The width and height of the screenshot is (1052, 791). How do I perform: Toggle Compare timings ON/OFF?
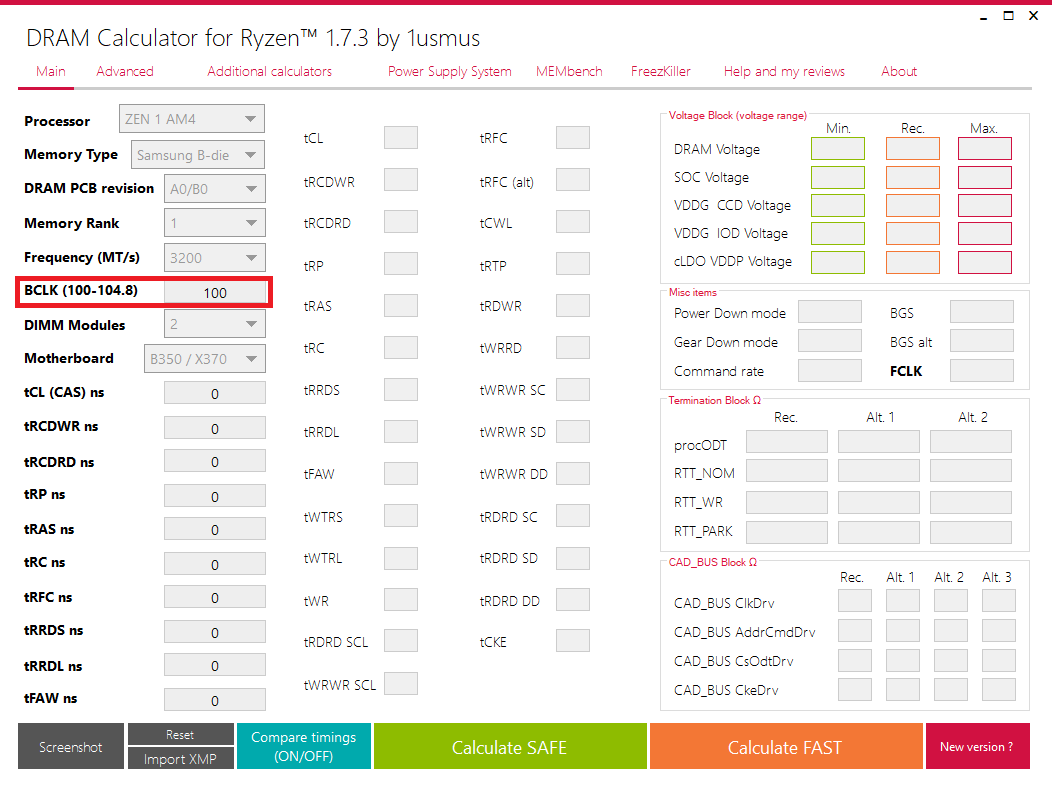303,746
